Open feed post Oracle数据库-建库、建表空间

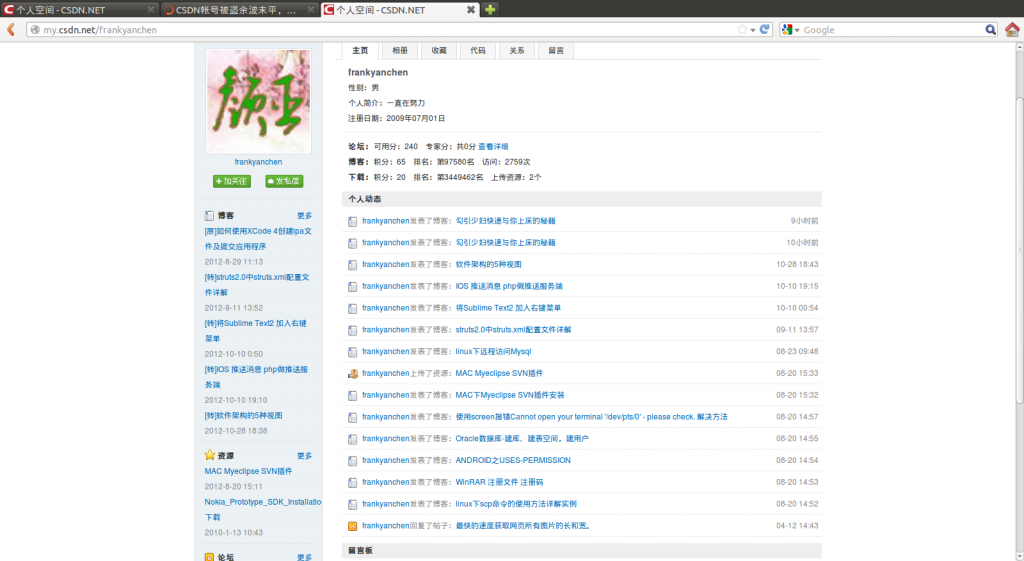tap(522, 438)
